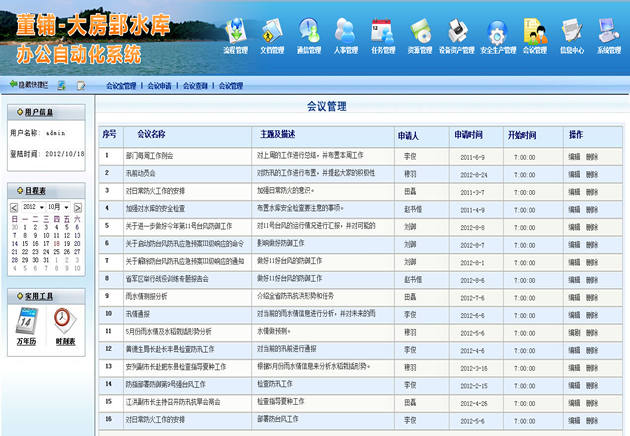Click 删除 for the 汛前动员会 row
This screenshot has width=630, height=436.
click(592, 174)
